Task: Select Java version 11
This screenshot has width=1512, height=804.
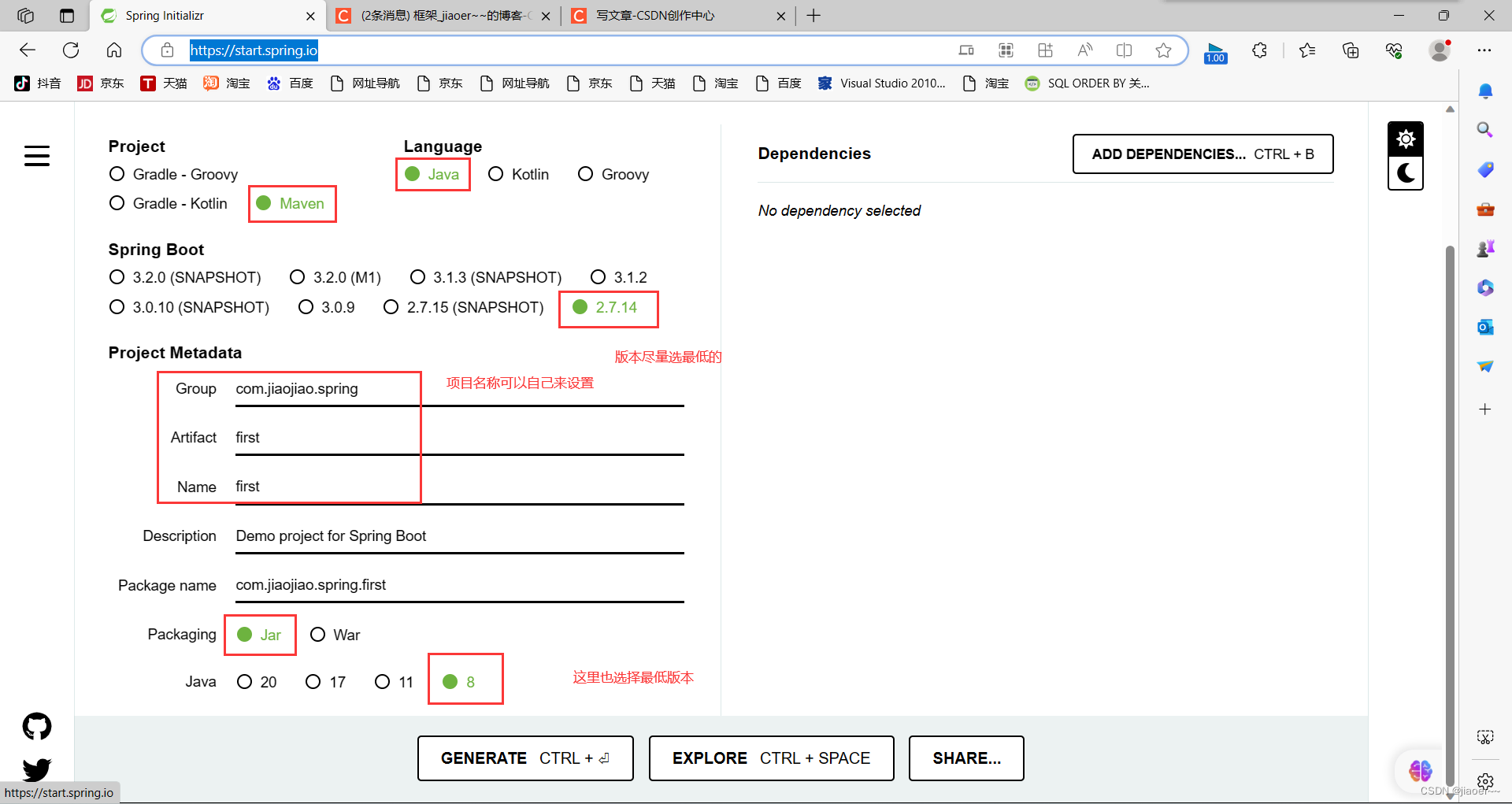Action: point(394,682)
